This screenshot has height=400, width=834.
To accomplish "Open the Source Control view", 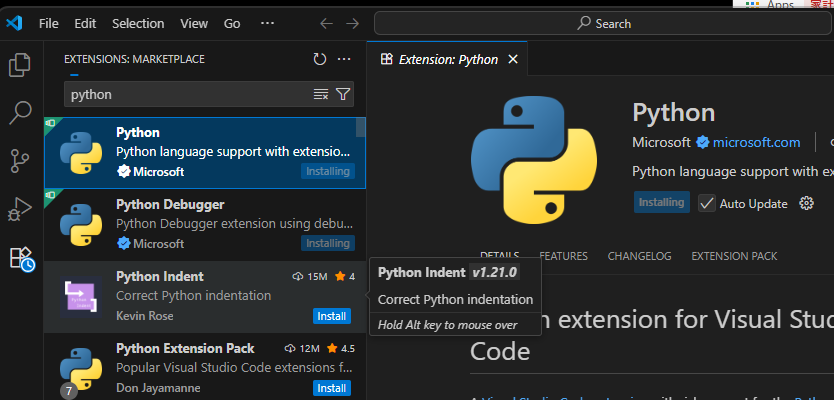I will point(20,161).
